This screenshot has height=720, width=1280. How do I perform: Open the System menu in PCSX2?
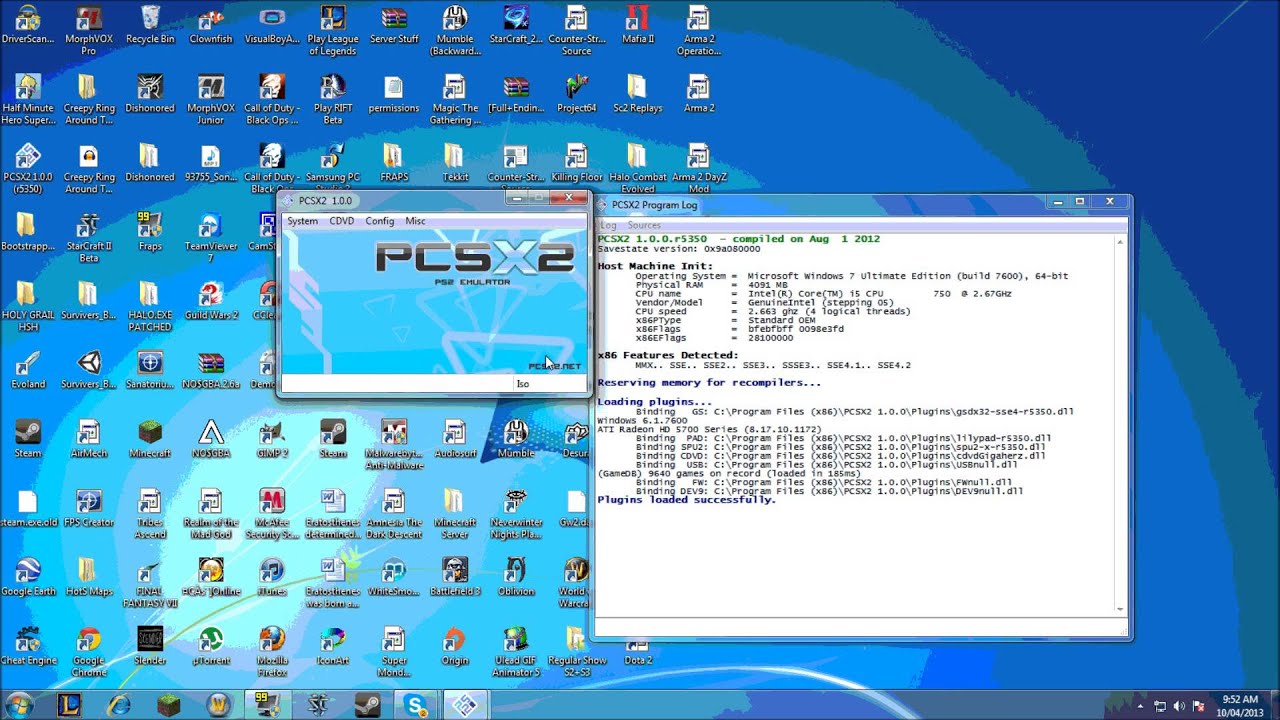tap(302, 221)
